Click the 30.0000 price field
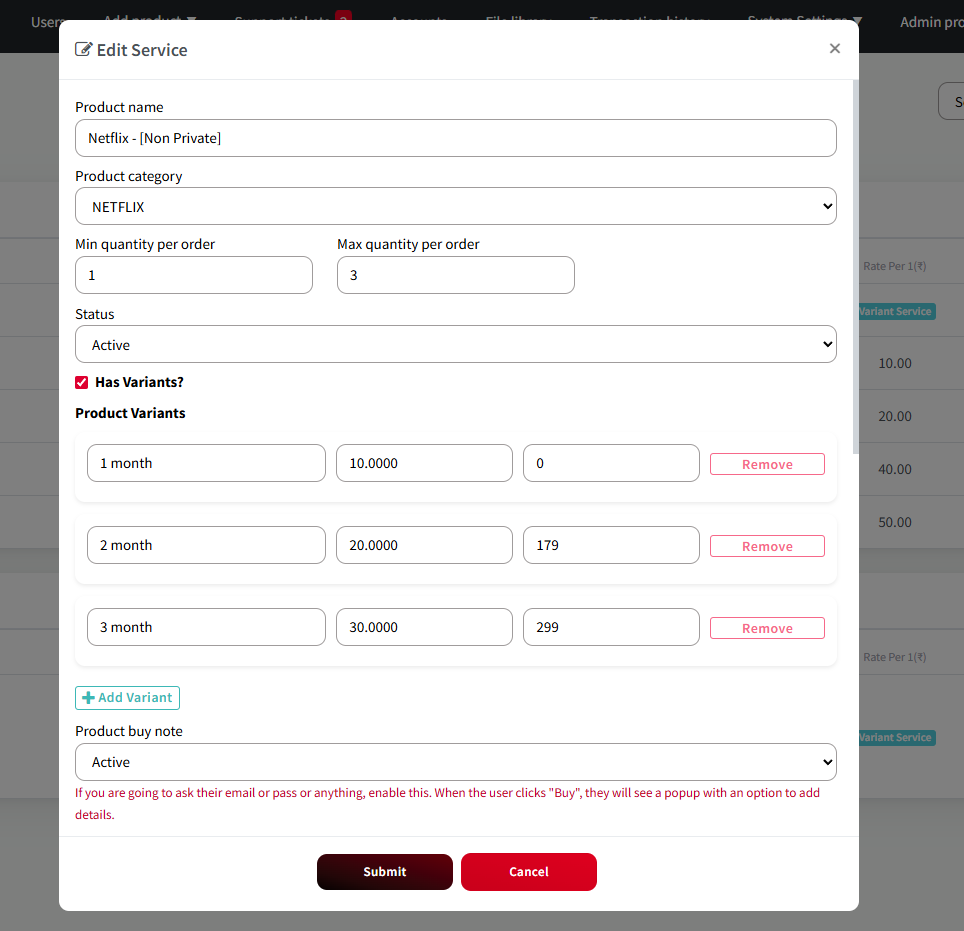964x931 pixels. tap(424, 627)
